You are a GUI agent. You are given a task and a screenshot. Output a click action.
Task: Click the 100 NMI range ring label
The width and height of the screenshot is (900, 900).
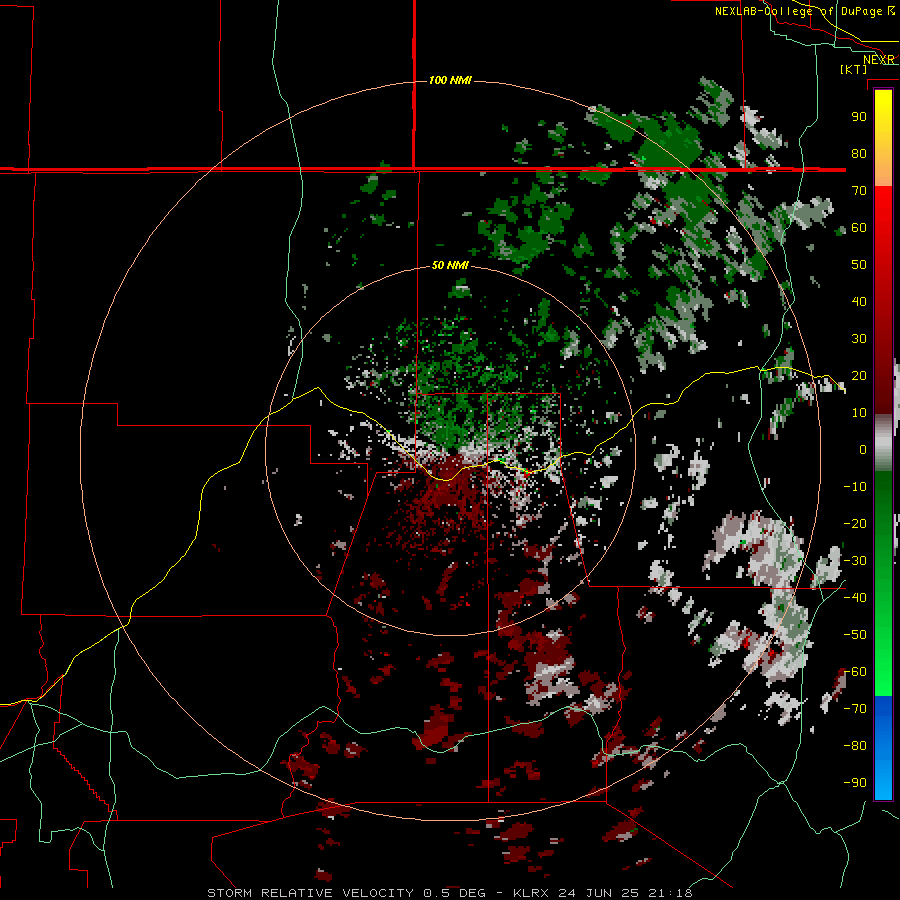450,80
